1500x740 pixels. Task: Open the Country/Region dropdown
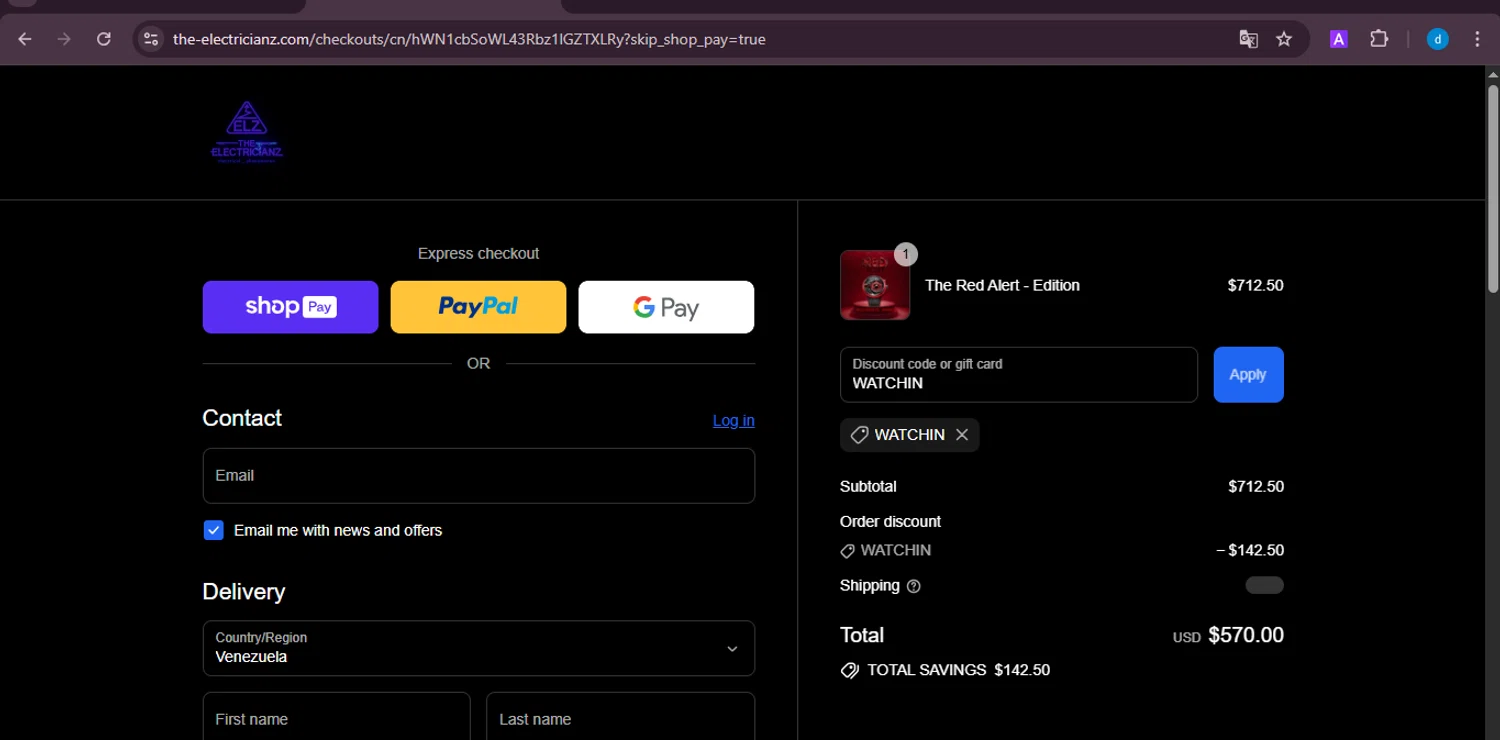(x=478, y=648)
